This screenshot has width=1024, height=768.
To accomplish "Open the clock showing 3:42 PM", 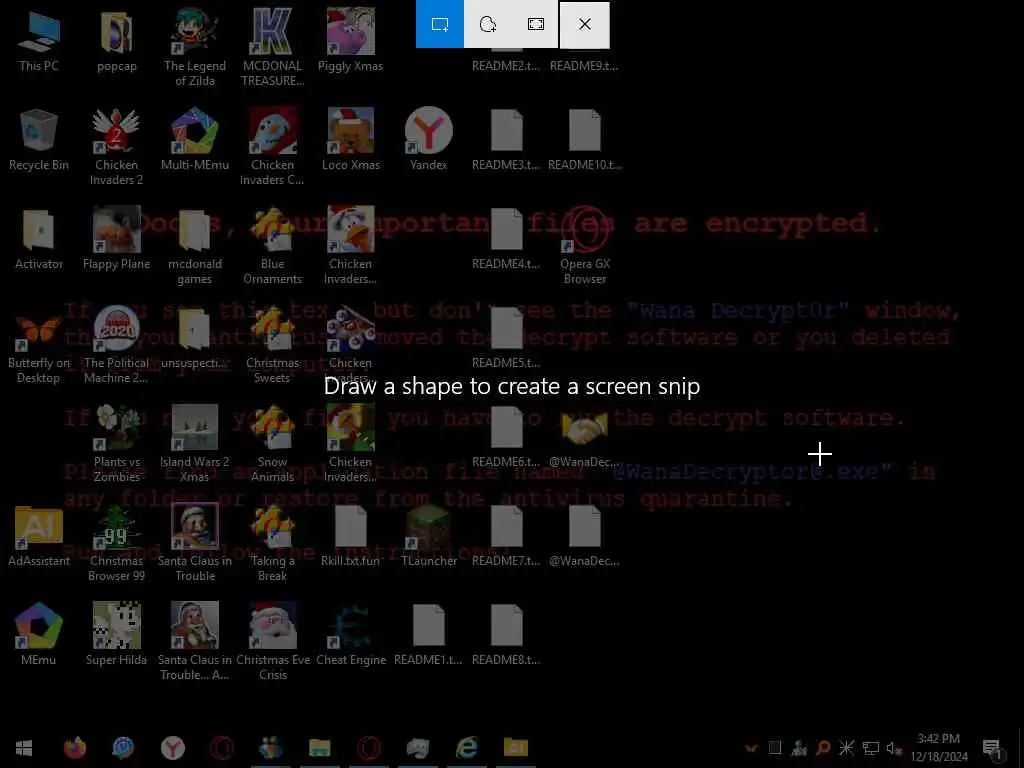I will pos(939,748).
